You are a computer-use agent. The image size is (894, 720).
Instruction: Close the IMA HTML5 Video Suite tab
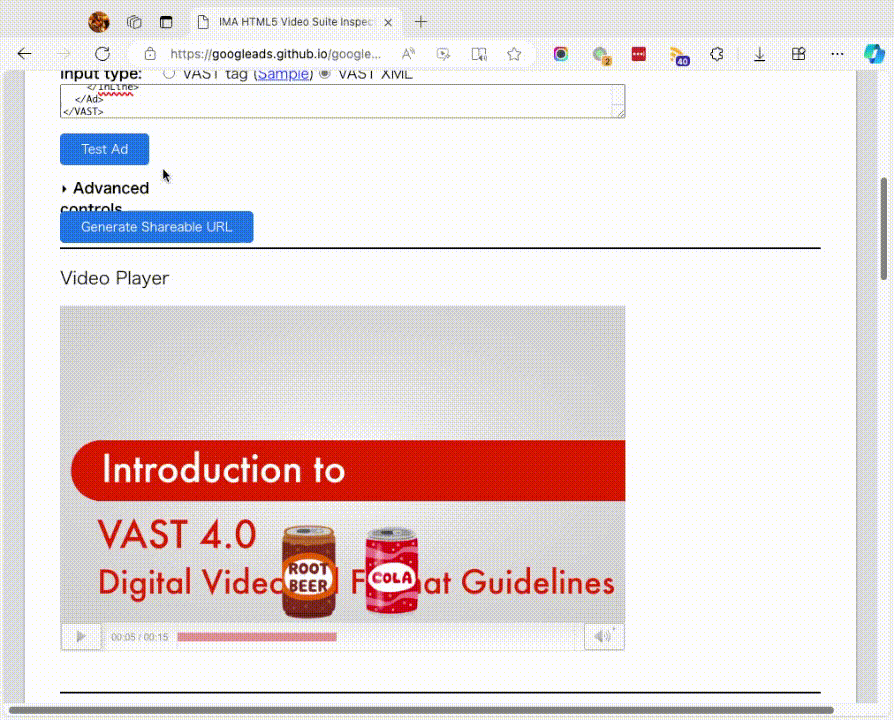point(388,22)
